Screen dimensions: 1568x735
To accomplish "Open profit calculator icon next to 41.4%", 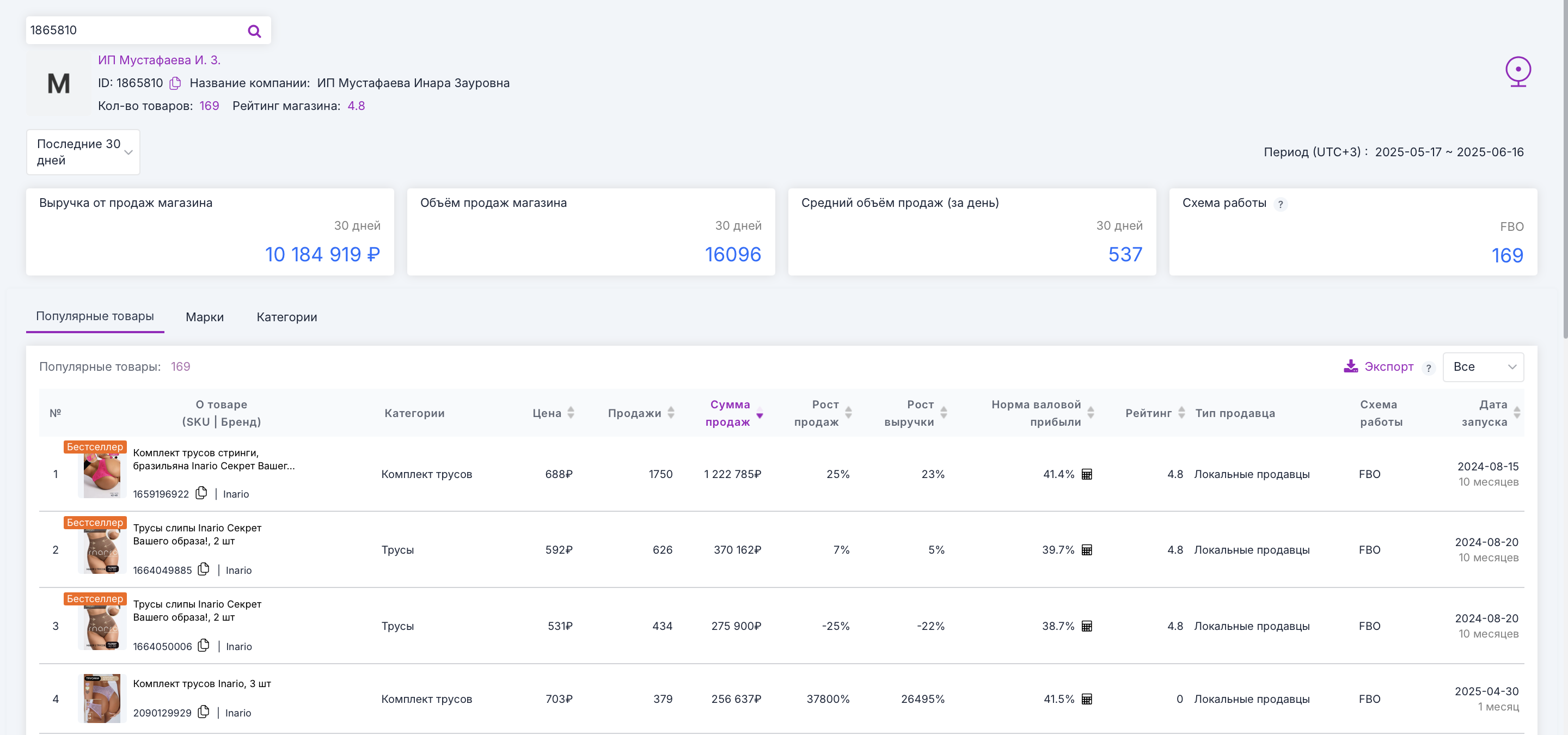I will 1087,474.
